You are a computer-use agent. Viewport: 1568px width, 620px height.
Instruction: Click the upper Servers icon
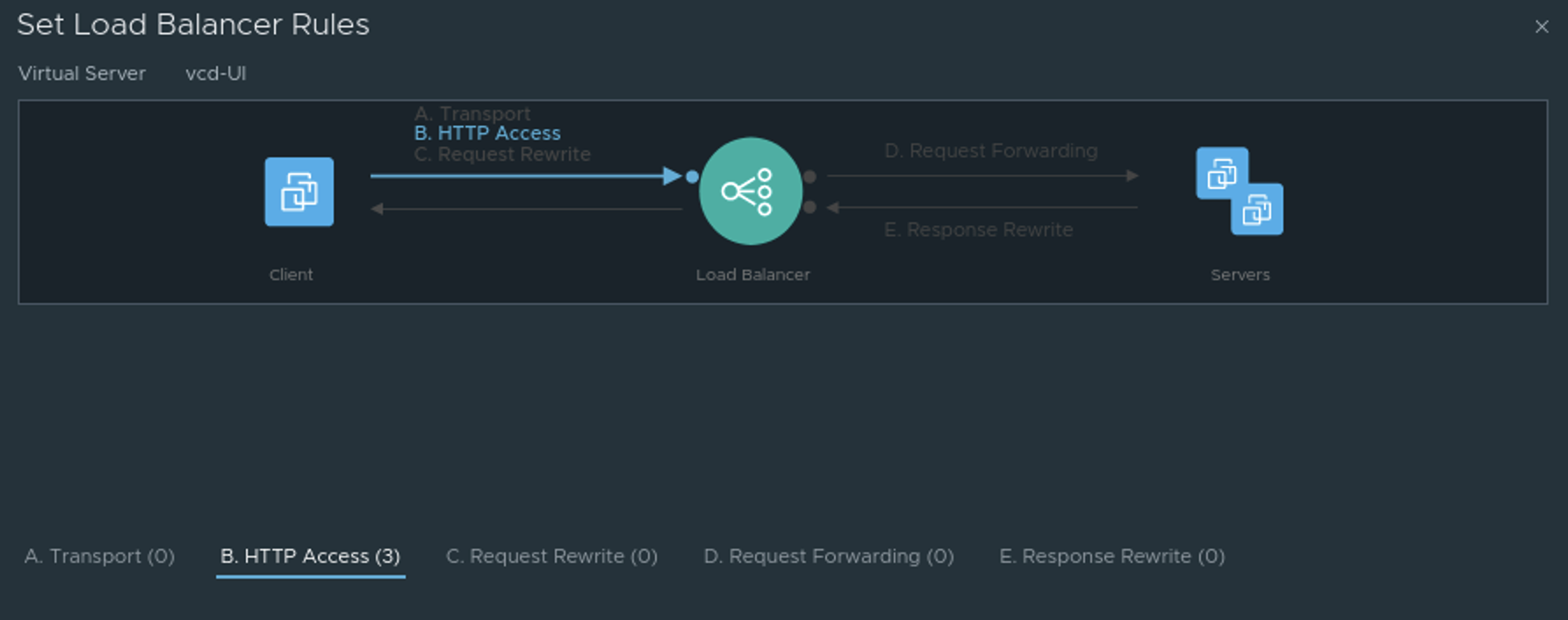(x=1222, y=173)
